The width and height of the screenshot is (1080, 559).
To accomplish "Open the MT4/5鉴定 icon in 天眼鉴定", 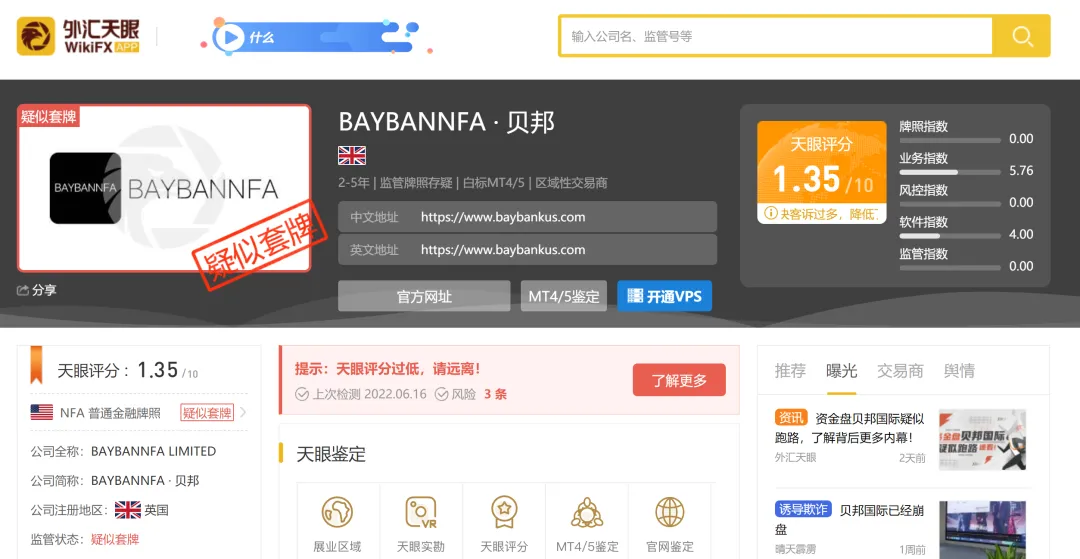I will click(x=587, y=512).
